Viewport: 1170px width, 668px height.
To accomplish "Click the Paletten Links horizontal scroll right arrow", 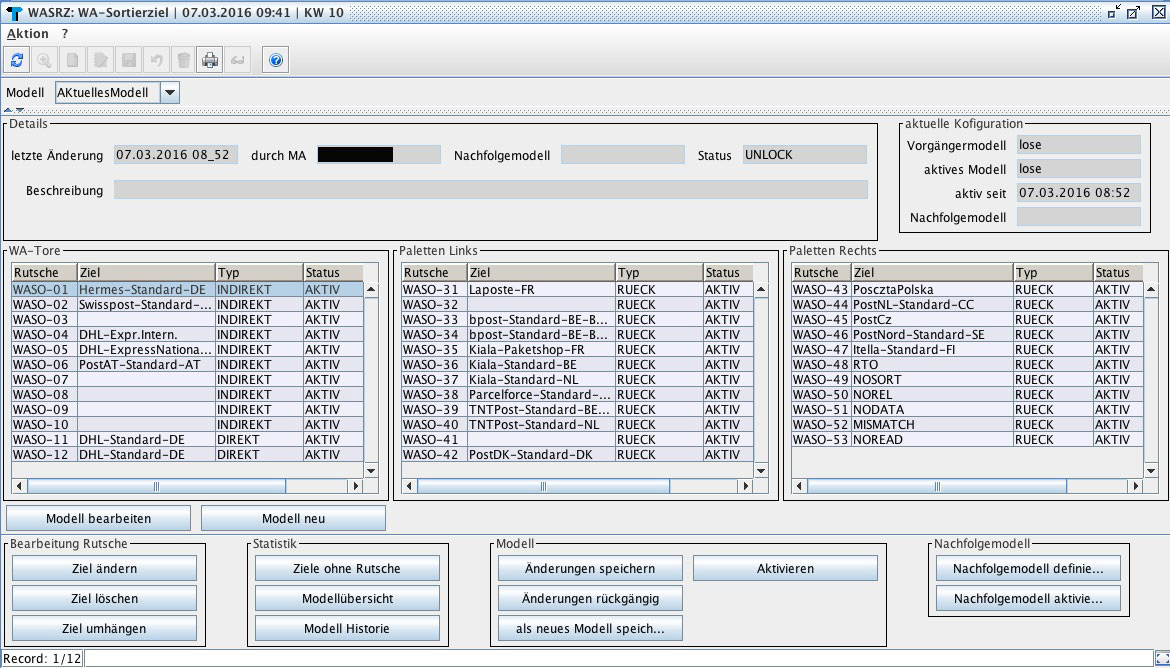I will click(x=745, y=486).
